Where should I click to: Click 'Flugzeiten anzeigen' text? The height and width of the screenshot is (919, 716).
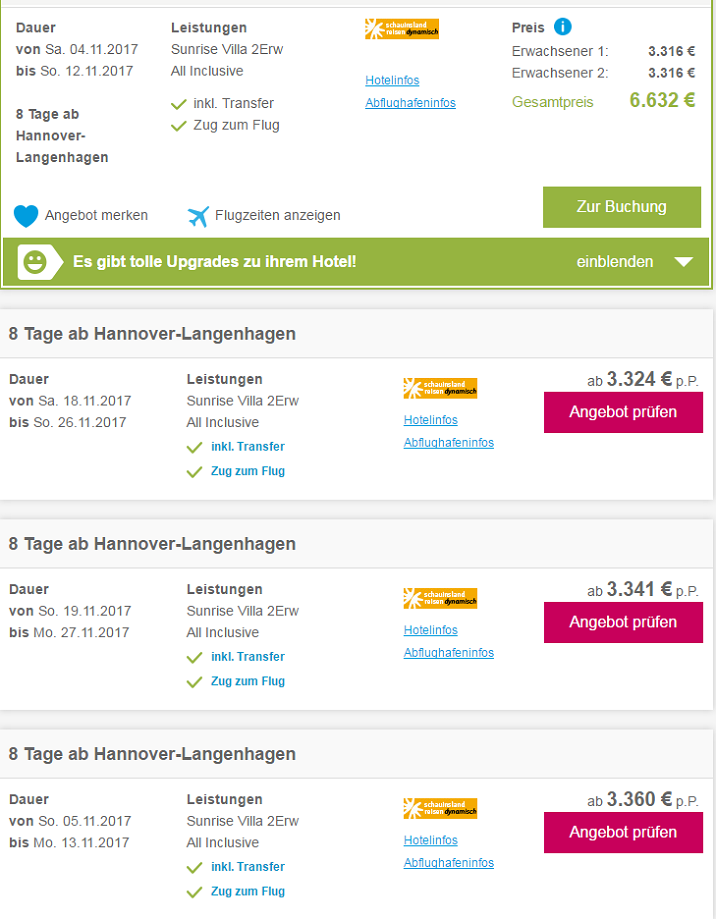[x=277, y=215]
